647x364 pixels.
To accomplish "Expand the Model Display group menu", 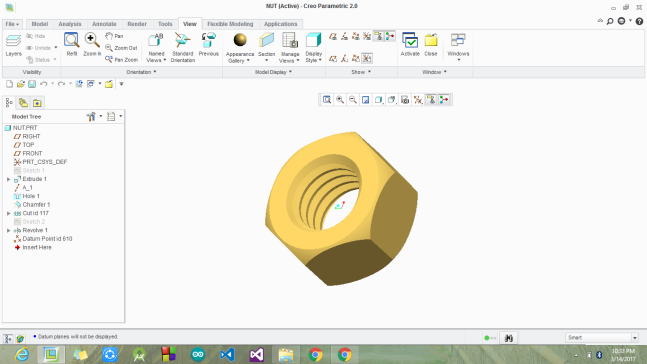I will coord(273,72).
